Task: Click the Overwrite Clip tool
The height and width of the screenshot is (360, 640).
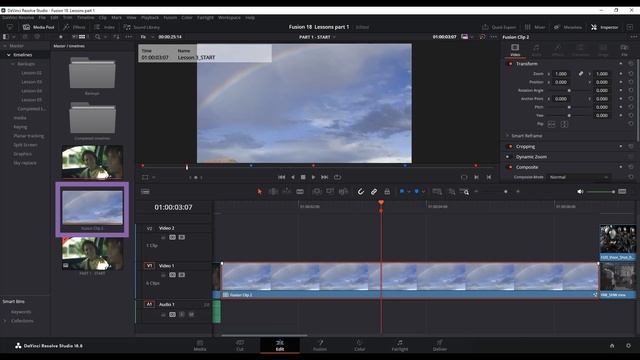Action: click(x=330, y=191)
